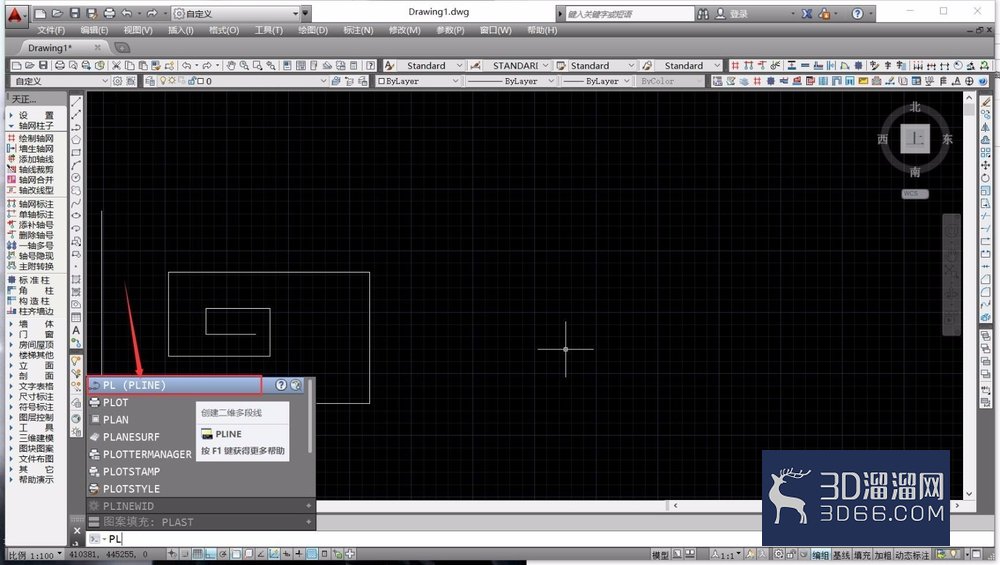Screen dimensions: 1000x565
Task: Open the ByLayer color dropdown
Action: click(x=418, y=81)
